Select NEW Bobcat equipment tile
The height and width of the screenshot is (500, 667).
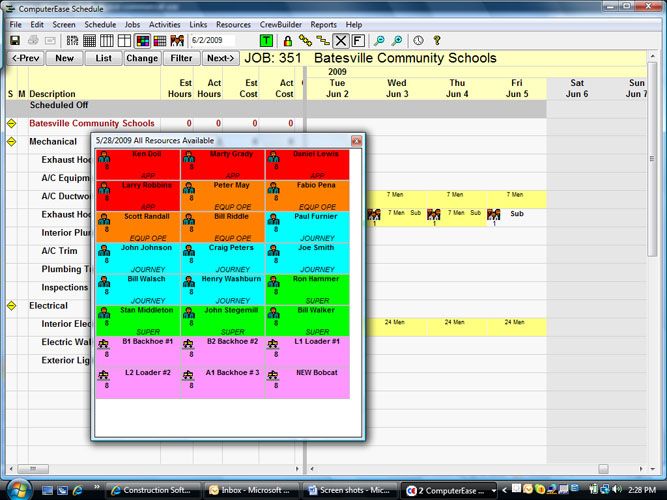click(x=307, y=383)
